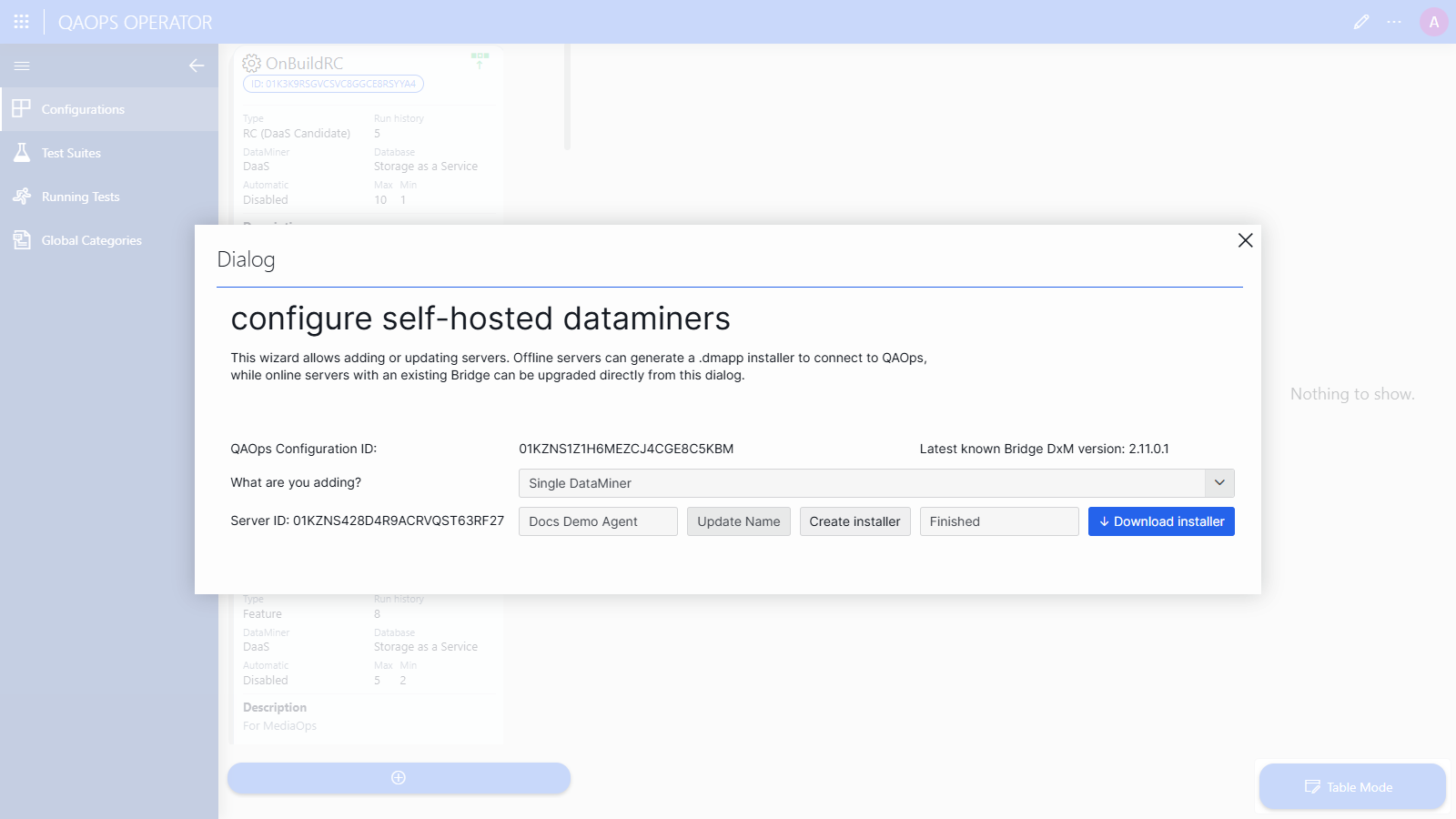Image resolution: width=1456 pixels, height=819 pixels.
Task: Navigate to Global Categories
Action: (109, 240)
